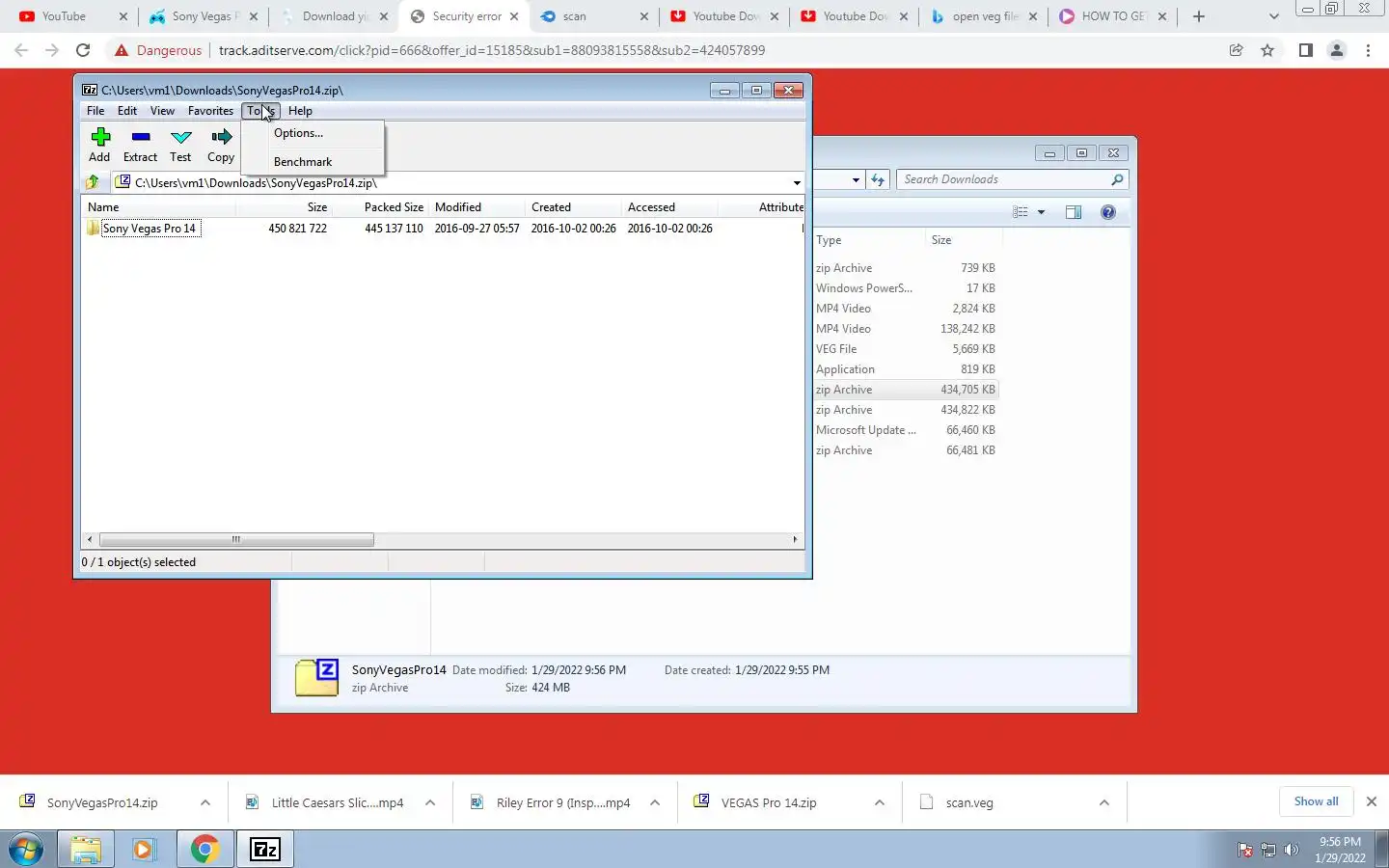Choose Benchmark from the Tools menu
1389x868 pixels.
[303, 162]
